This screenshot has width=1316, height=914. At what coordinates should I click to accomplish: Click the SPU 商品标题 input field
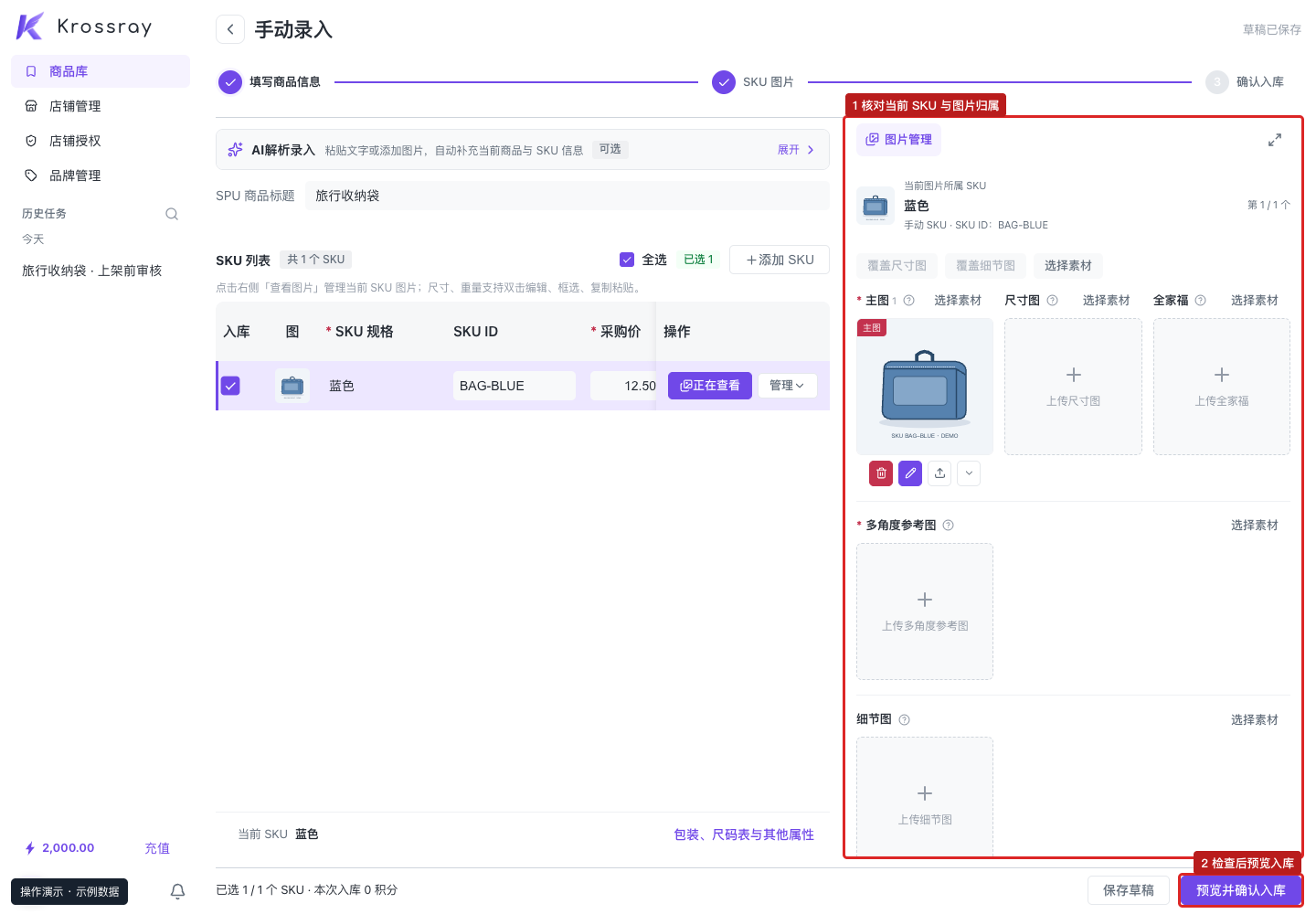[567, 196]
